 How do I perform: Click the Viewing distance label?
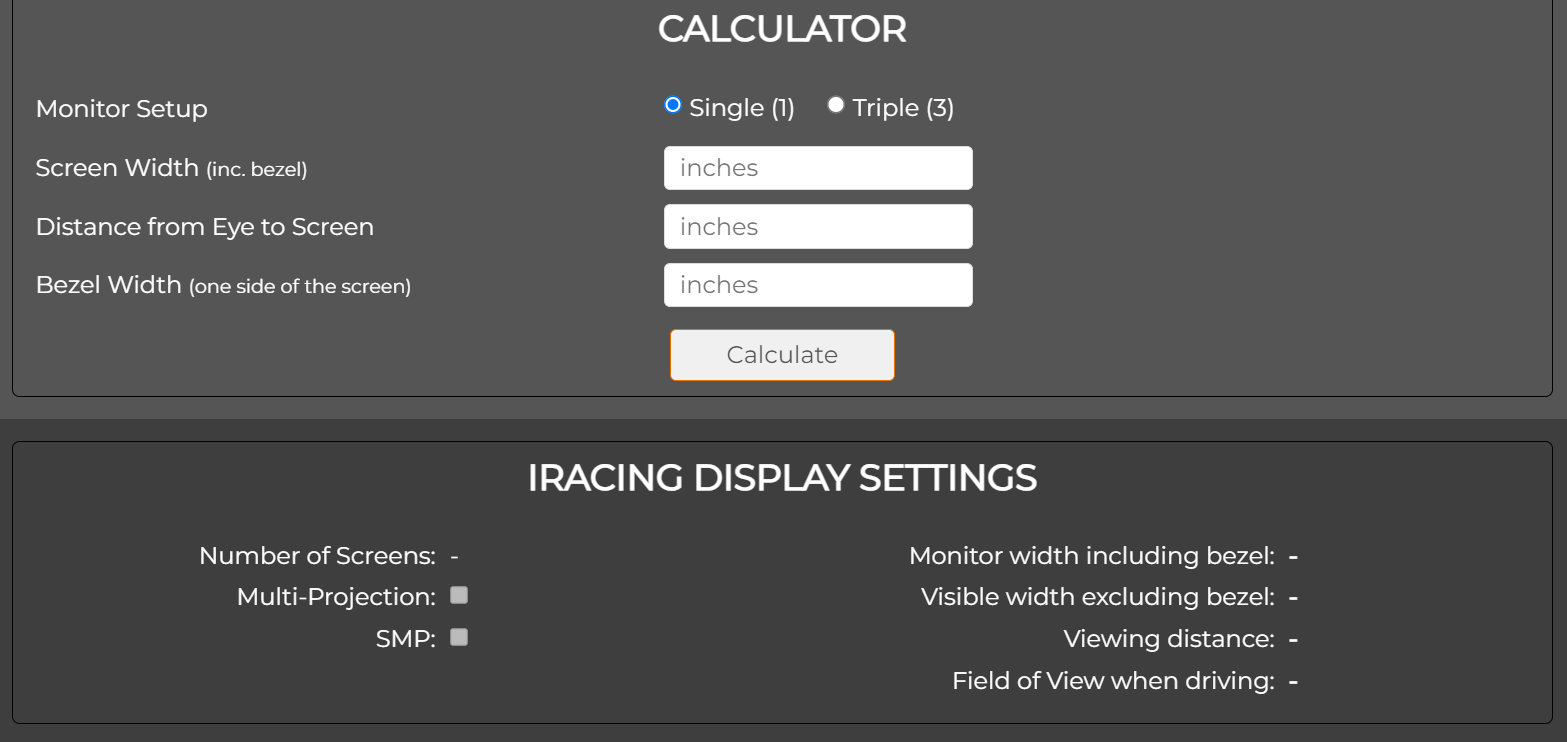[1168, 639]
